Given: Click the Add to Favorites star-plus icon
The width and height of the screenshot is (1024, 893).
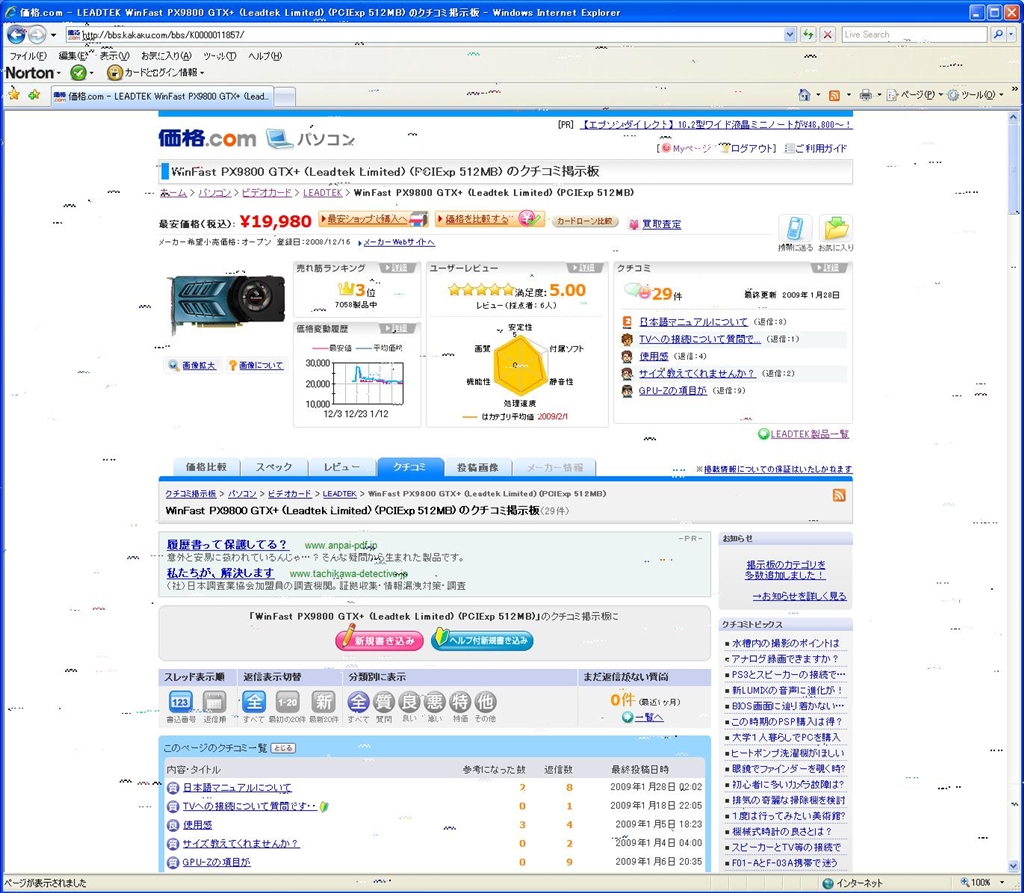Looking at the screenshot, I should (x=34, y=95).
